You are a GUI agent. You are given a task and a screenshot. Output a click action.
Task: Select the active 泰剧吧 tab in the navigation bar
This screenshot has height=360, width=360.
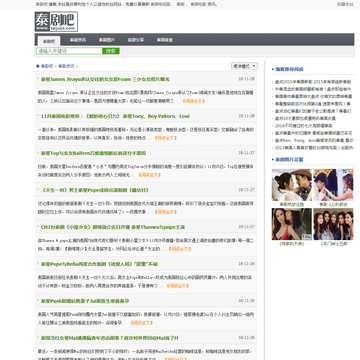49,41
